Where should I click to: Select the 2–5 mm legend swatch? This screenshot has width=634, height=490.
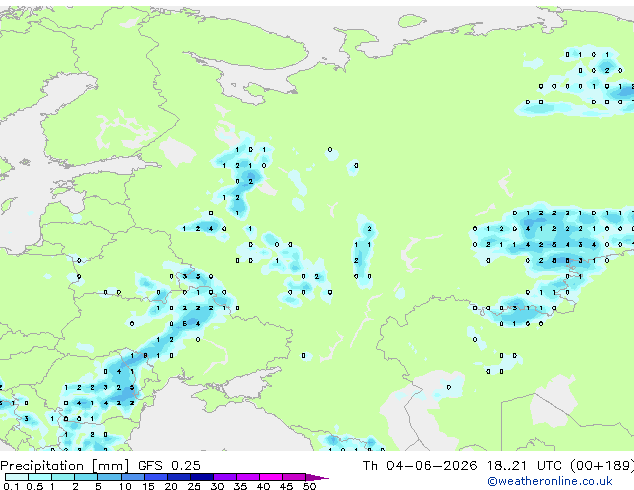pyautogui.click(x=86, y=477)
